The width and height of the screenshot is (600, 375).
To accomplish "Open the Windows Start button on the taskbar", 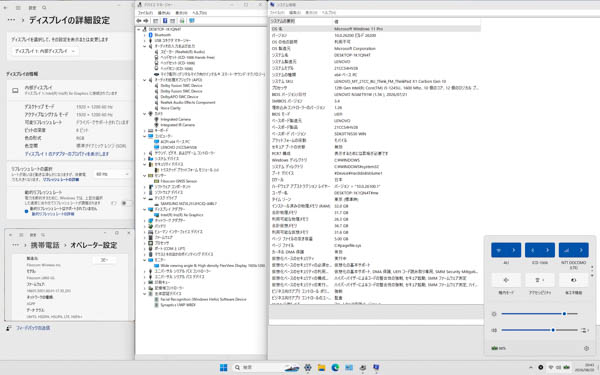I will [223, 367].
